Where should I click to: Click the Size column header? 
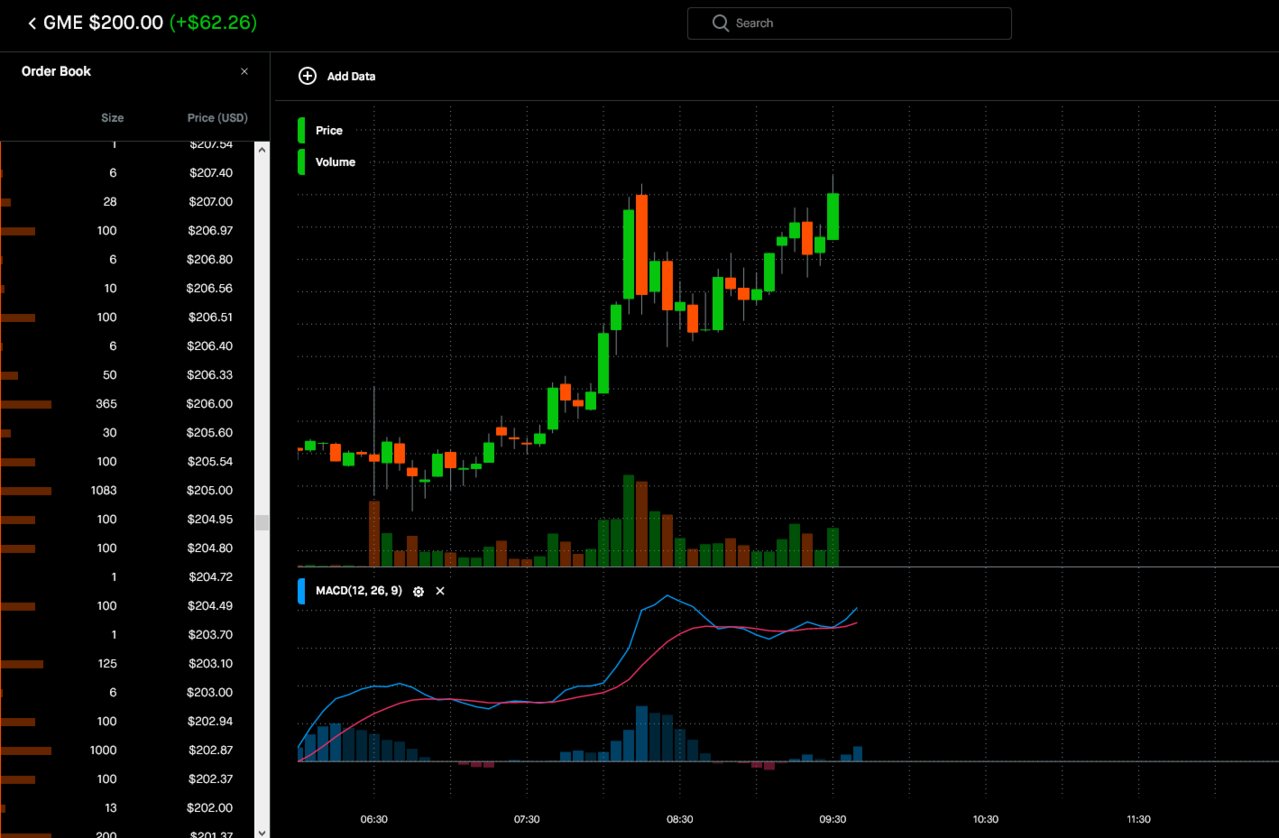pyautogui.click(x=112, y=118)
